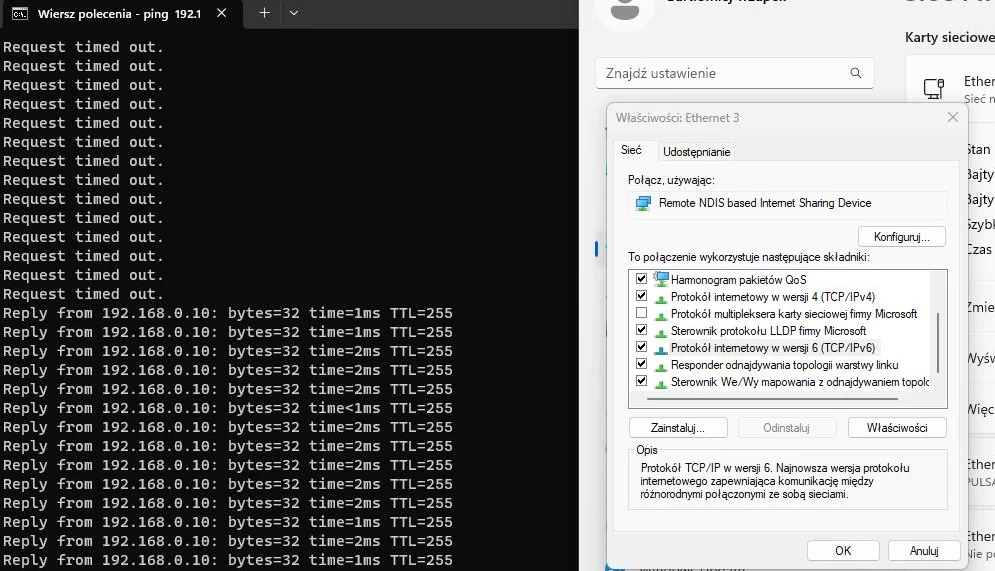Select the Wiersz polecenia ping tab
Image resolution: width=995 pixels, height=571 pixels.
(x=122, y=13)
